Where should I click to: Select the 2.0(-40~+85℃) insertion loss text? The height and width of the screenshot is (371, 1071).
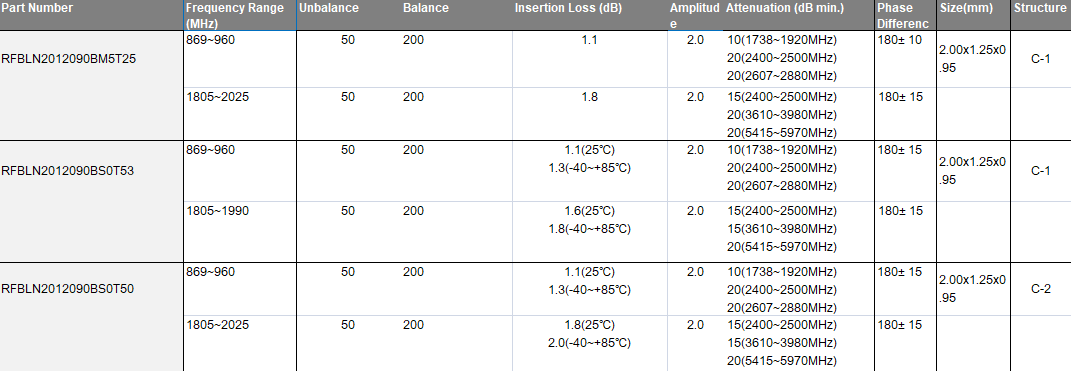(589, 342)
